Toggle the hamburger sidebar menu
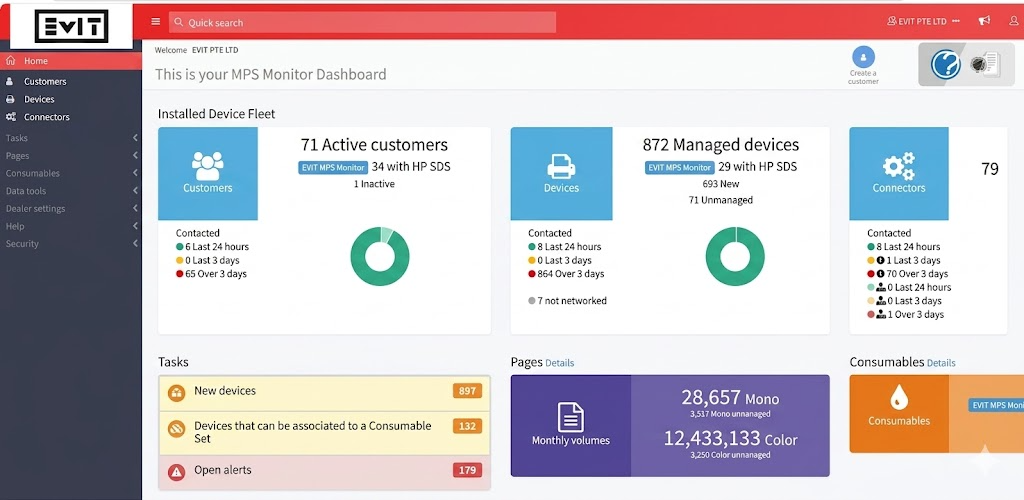 [x=155, y=22]
